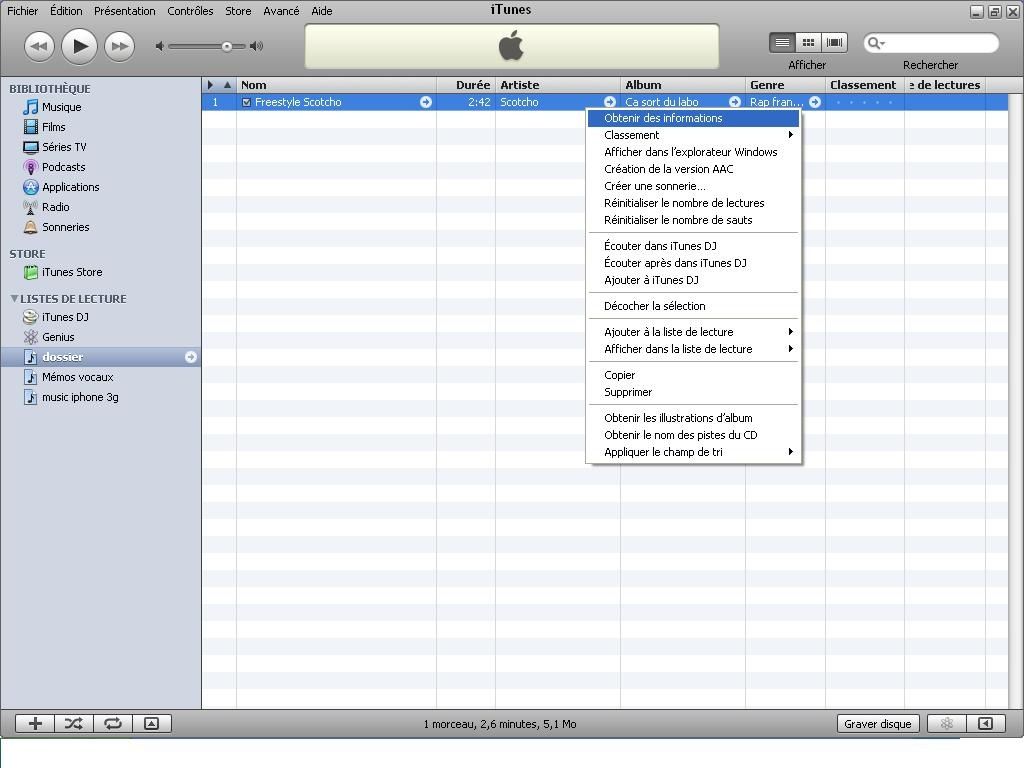Viewport: 1024px width, 768px height.
Task: Open Films library
Action: pyautogui.click(x=54, y=127)
